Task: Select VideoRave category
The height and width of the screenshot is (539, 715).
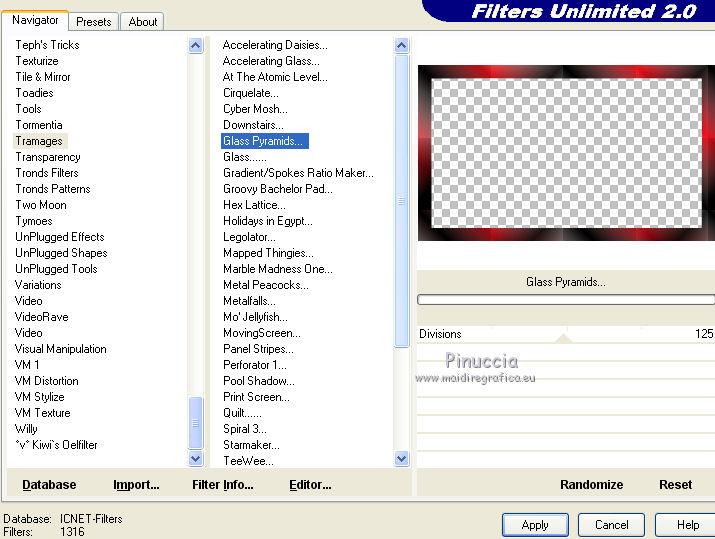Action: tap(41, 316)
